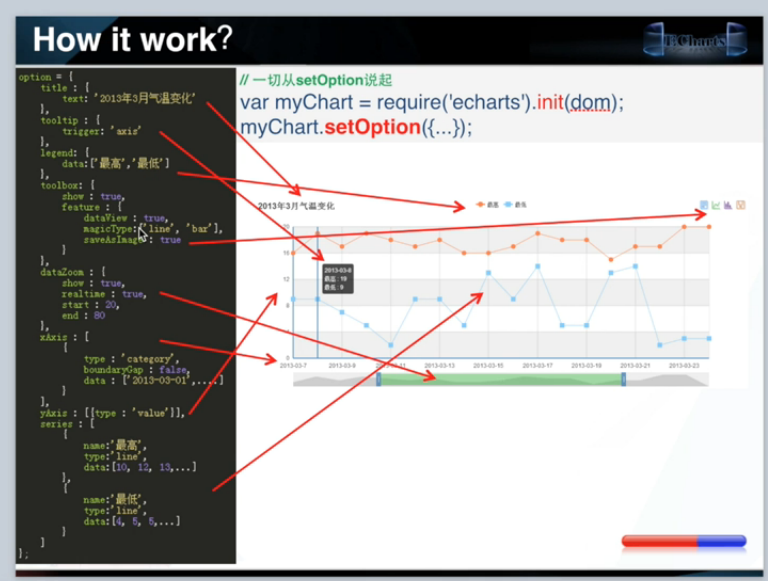Click x-axis label 2013-03-17
This screenshot has height=581, width=768.
[537, 365]
